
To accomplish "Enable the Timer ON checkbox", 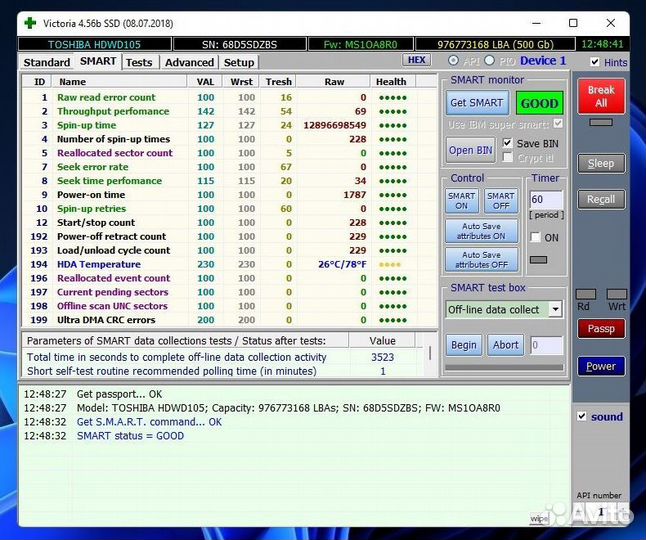I will (x=536, y=238).
